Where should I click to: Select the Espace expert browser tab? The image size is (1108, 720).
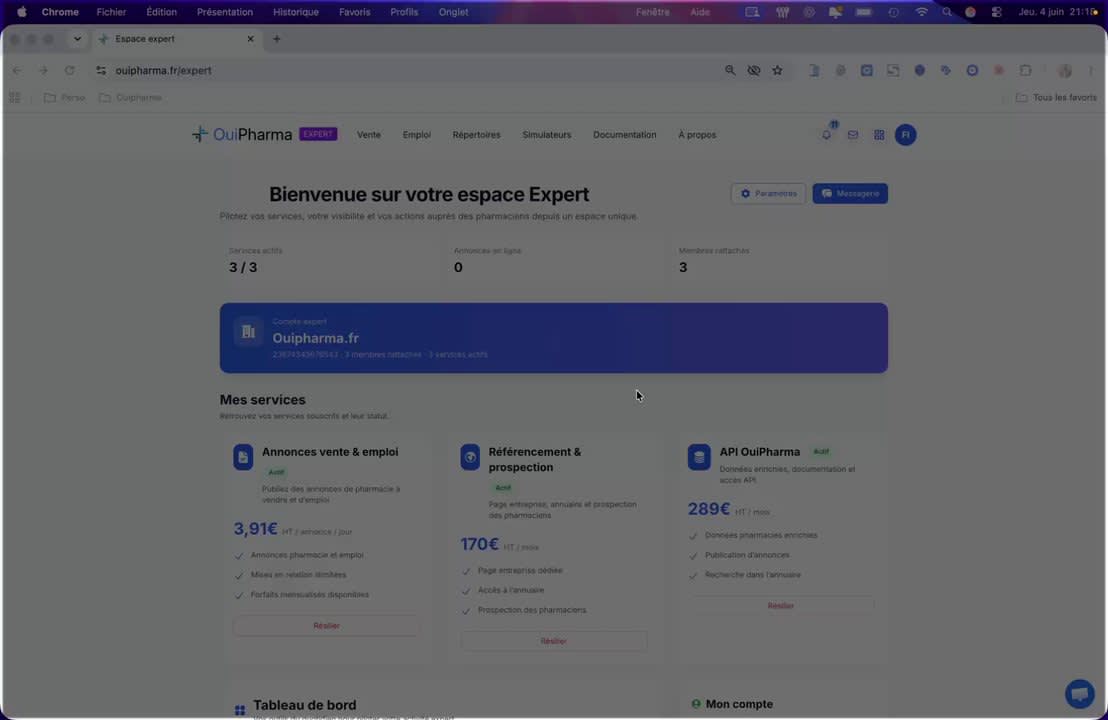pos(177,39)
